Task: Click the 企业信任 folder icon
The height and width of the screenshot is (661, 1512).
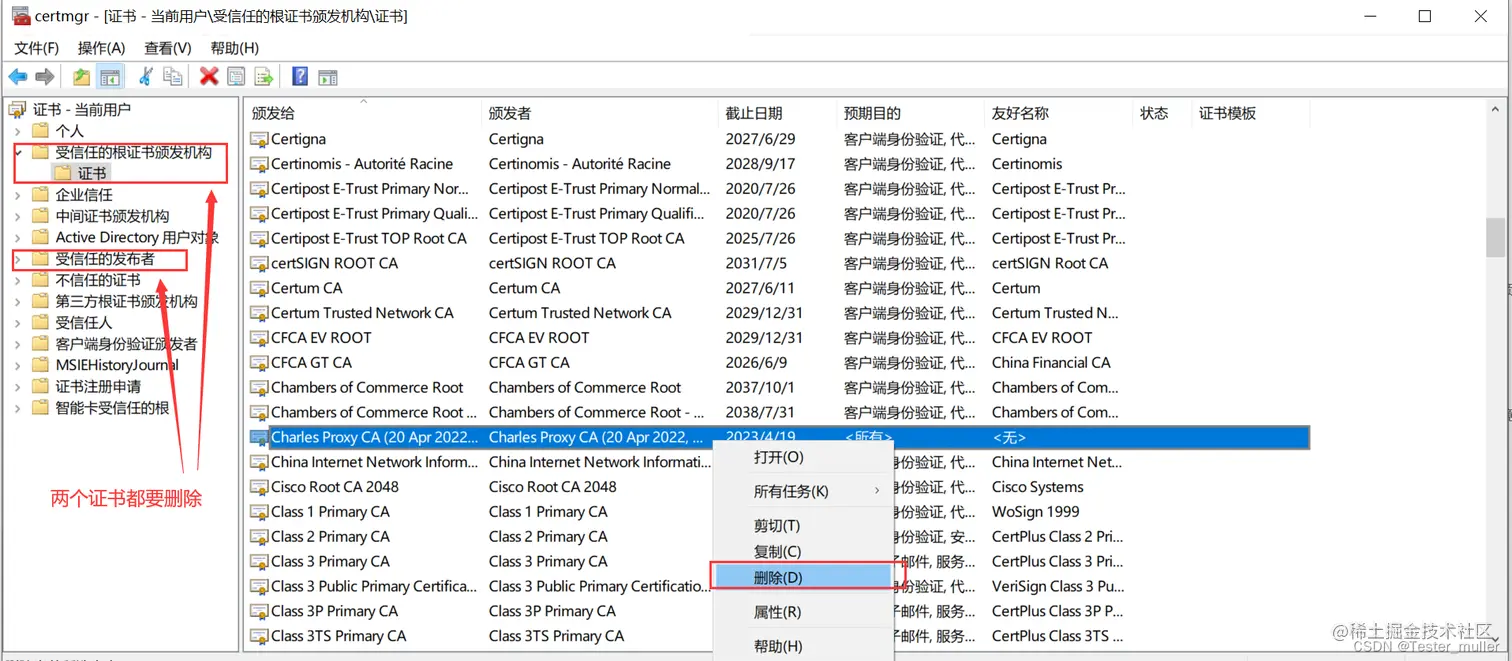Action: 40,195
